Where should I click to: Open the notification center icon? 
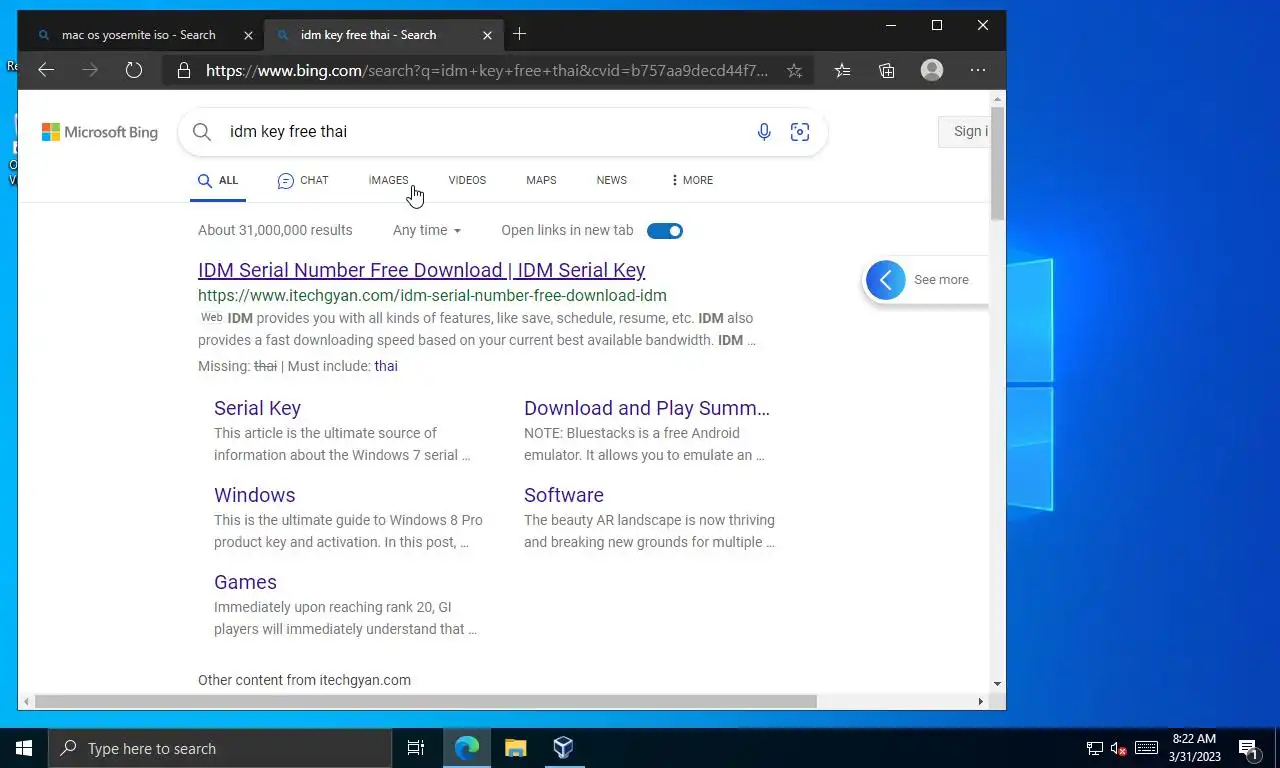1249,748
